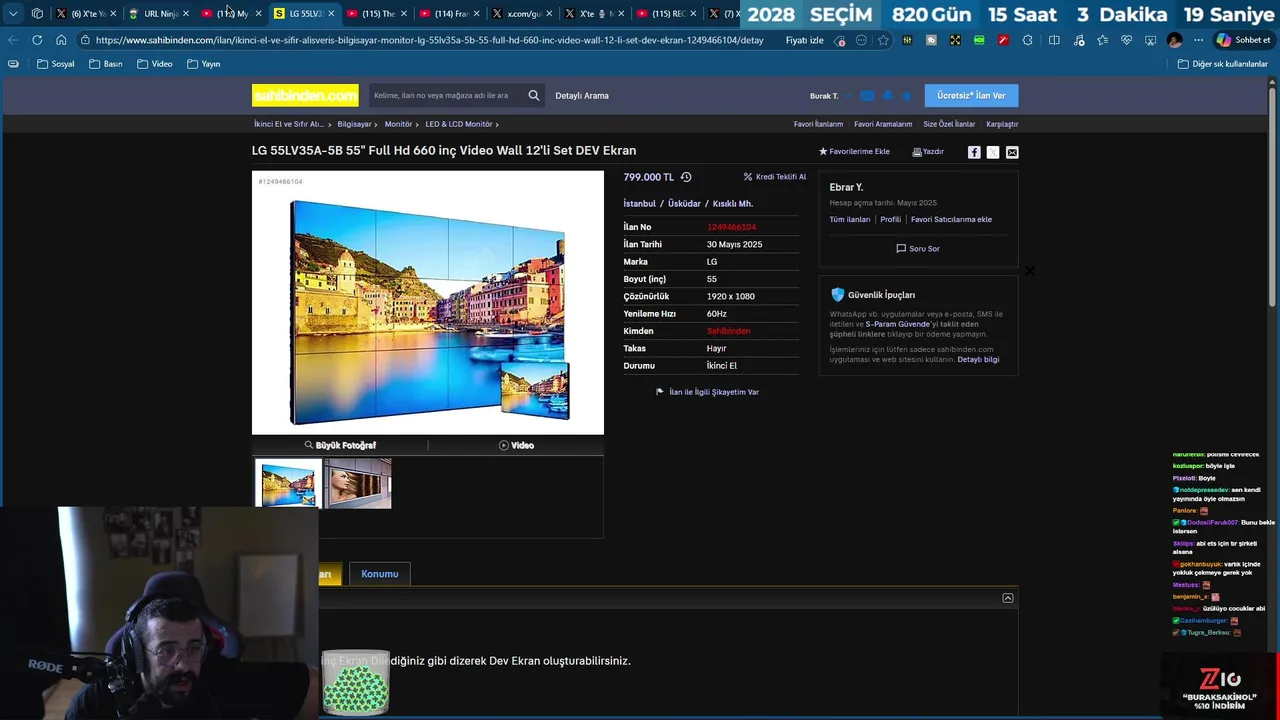Play the listing Video
This screenshot has height=720, width=1280.
tap(516, 445)
